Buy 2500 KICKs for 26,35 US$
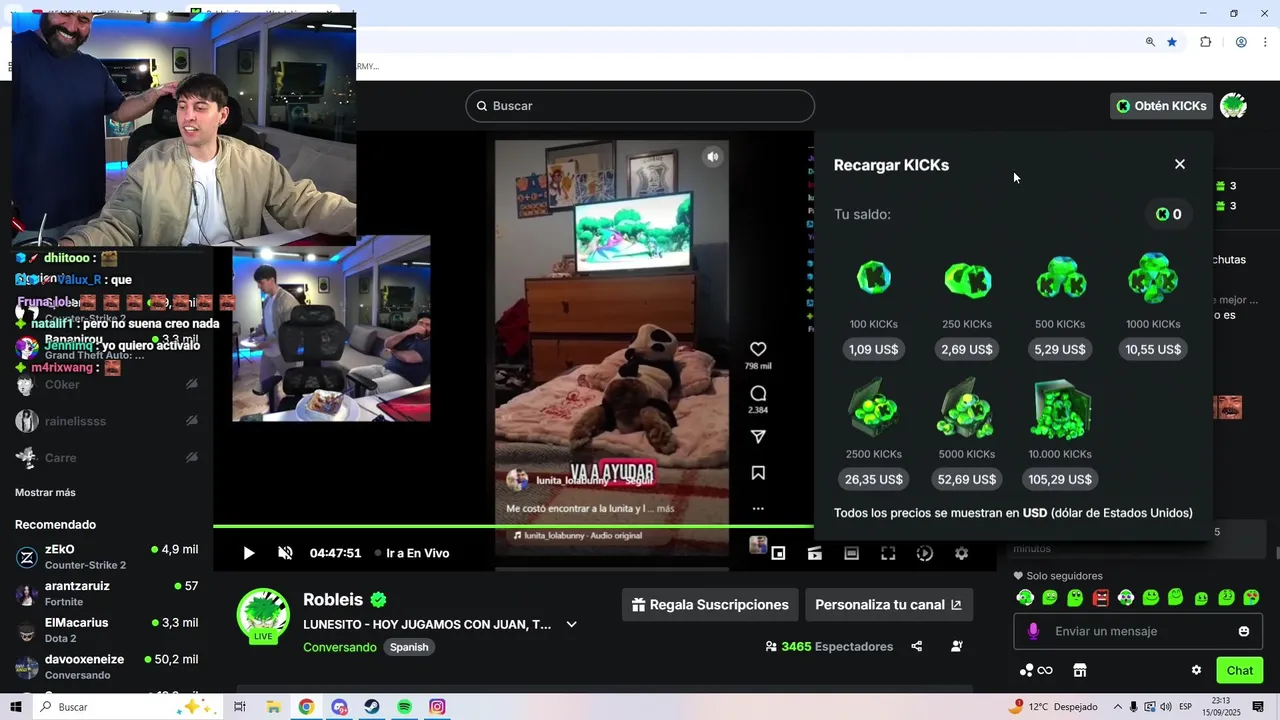The height and width of the screenshot is (720, 1280). [873, 479]
